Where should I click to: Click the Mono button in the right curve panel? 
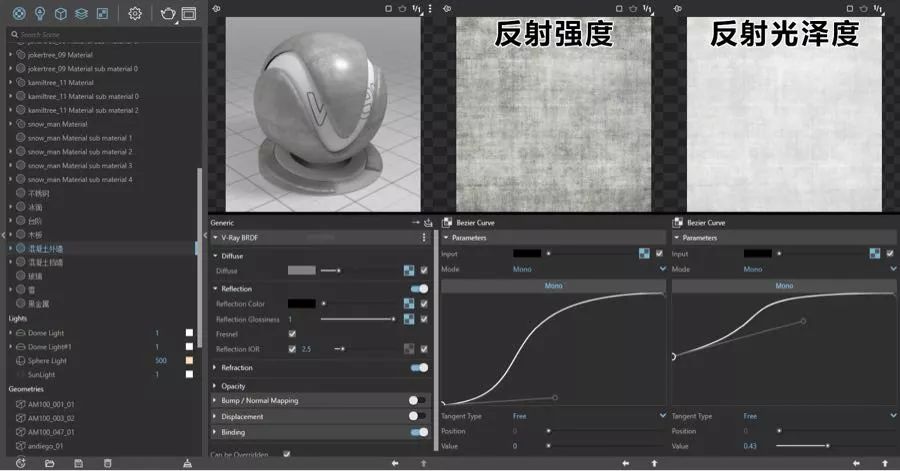784,285
